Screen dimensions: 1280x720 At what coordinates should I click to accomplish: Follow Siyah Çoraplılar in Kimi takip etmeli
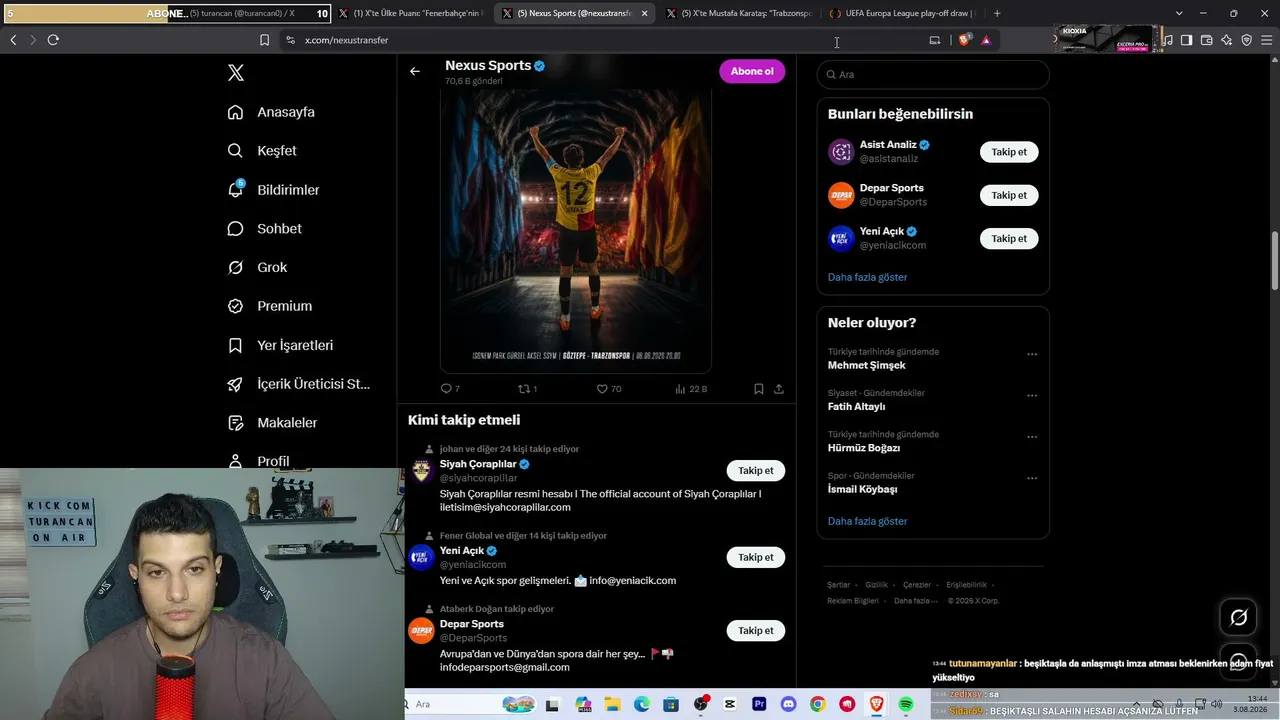756,471
